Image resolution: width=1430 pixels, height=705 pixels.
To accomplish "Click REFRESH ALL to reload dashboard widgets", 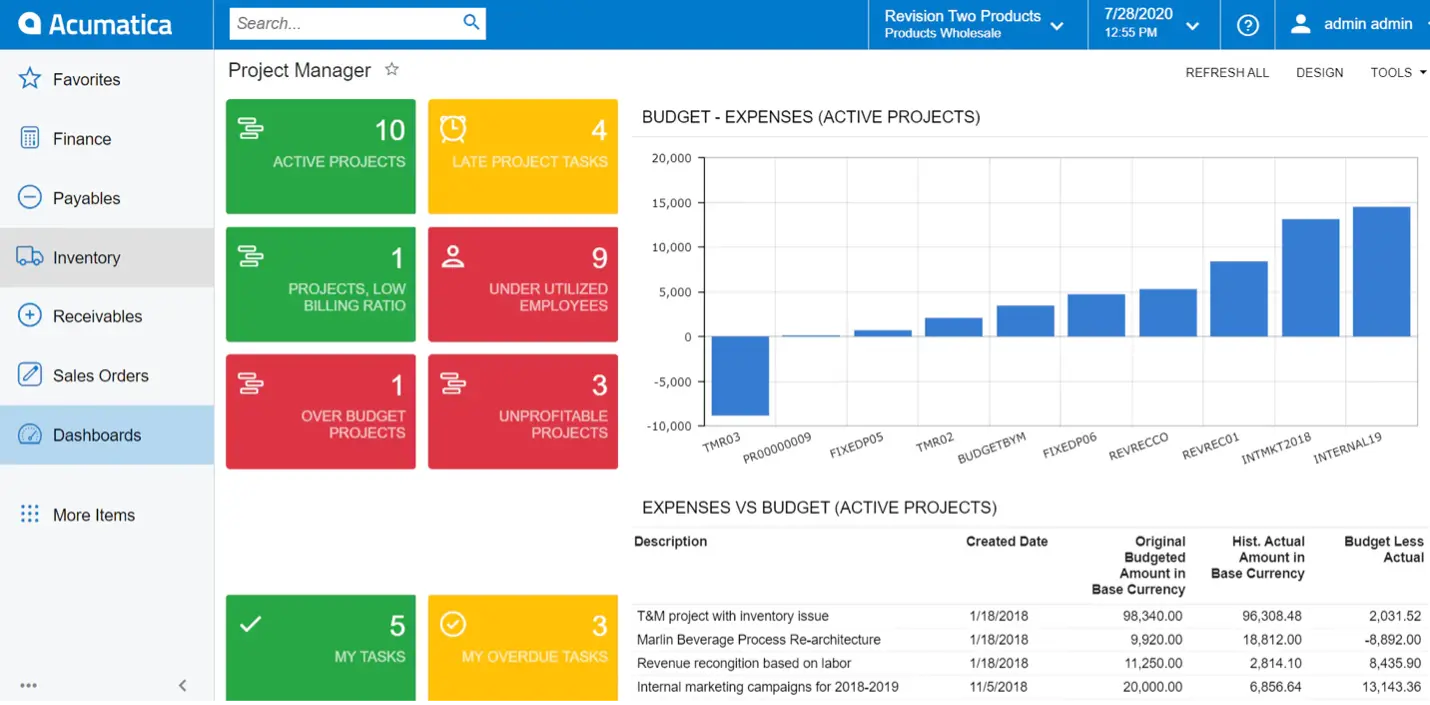I will point(1227,72).
